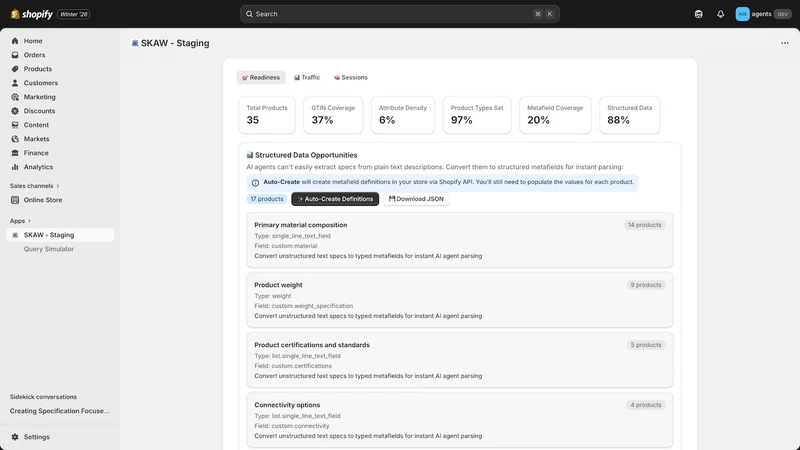Focus the Search input field
This screenshot has width=800, height=450.
coord(399,14)
